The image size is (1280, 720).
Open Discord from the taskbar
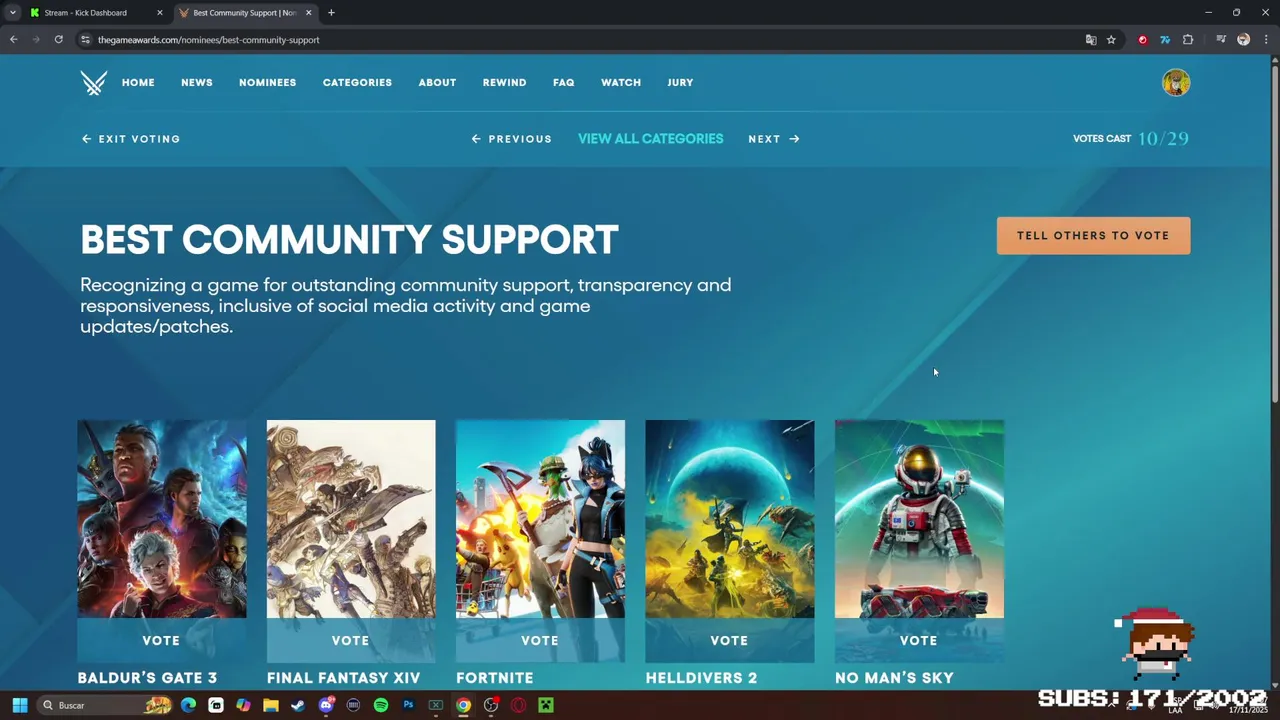326,705
